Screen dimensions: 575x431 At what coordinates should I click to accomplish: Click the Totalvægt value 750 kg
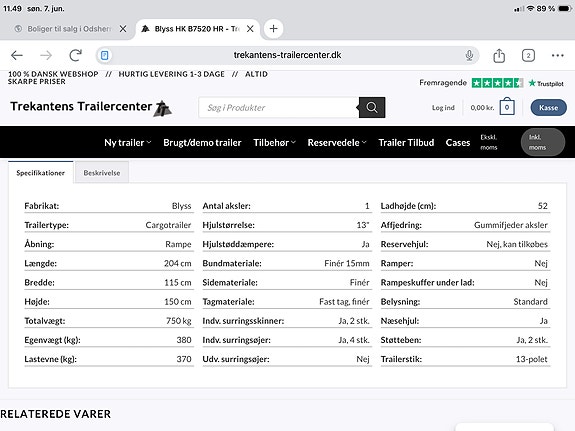[x=179, y=321]
